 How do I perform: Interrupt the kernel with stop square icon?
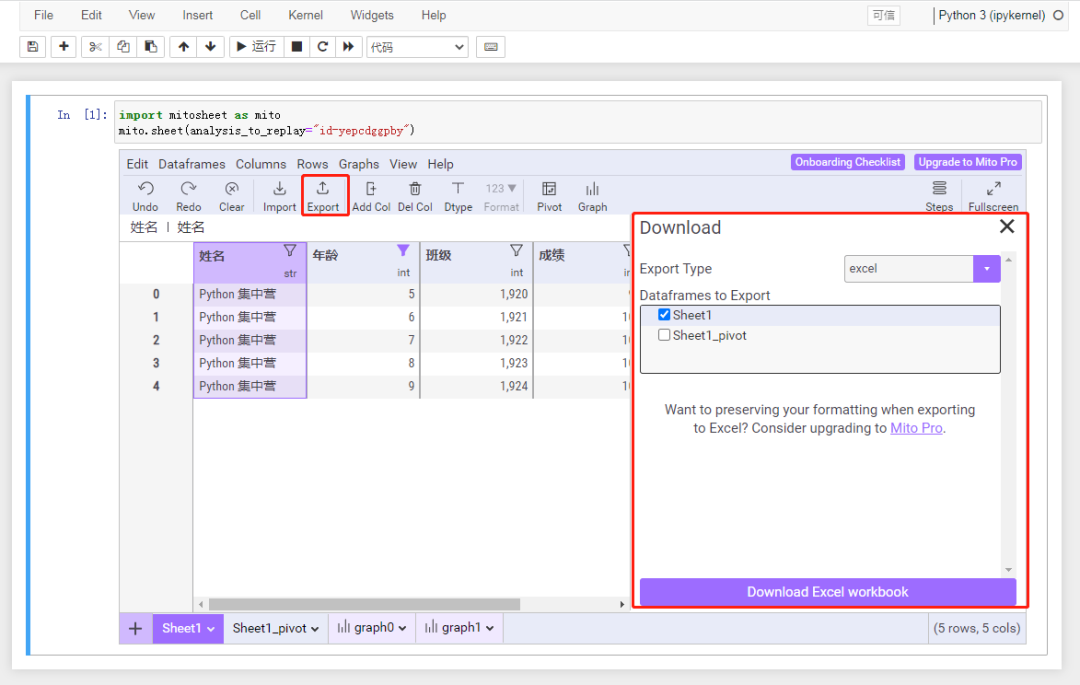point(297,47)
